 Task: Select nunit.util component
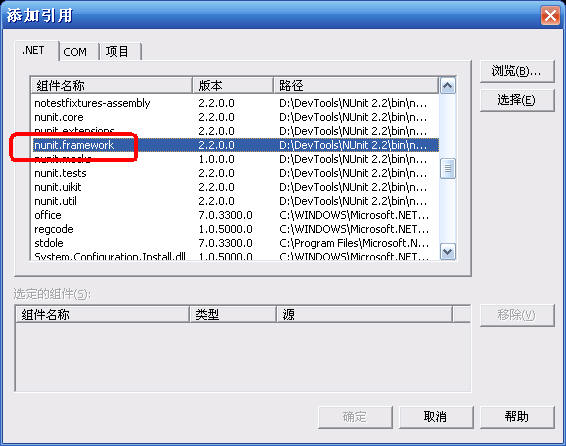pyautogui.click(x=235, y=201)
